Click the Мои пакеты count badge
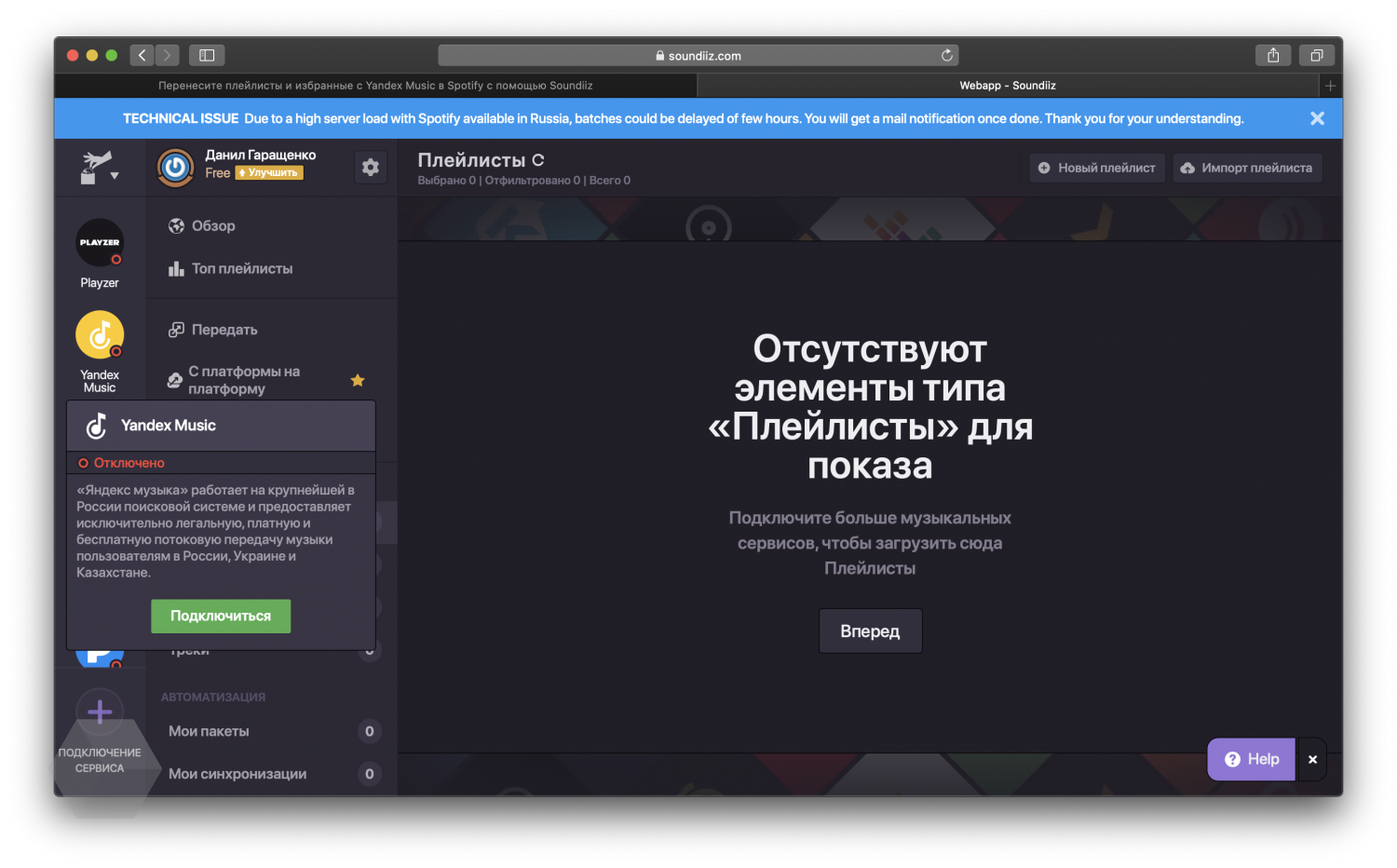Screen dimensions: 1397x868 pos(370,731)
